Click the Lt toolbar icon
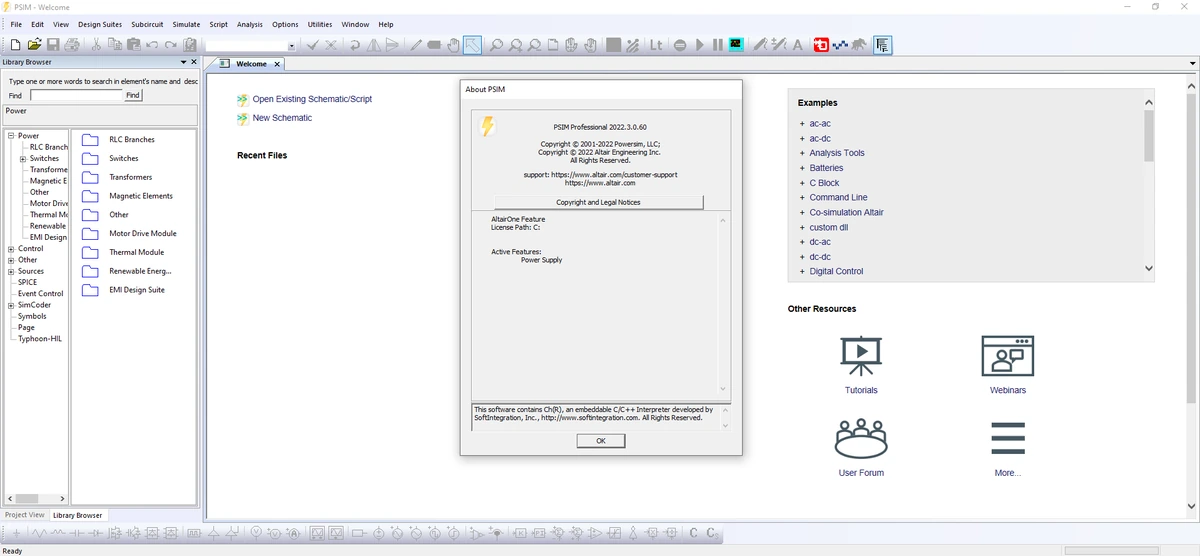This screenshot has height=556, width=1200. (656, 45)
